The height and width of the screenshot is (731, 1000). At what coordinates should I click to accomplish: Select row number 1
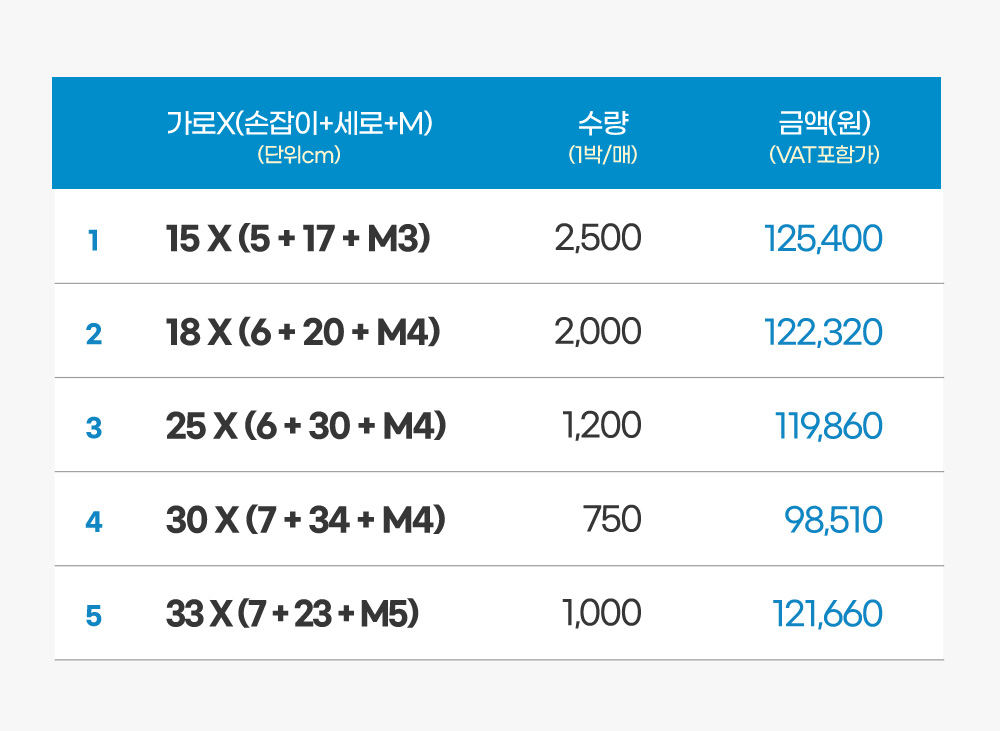93,240
